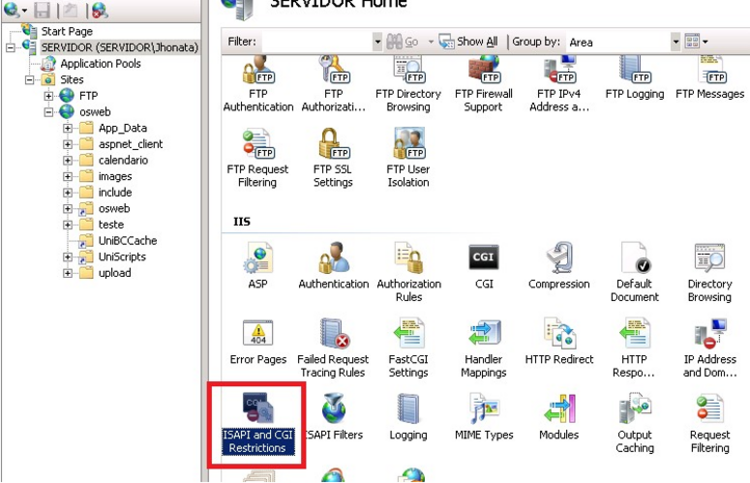
Task: Open FTP Messages feature
Action: pyautogui.click(x=710, y=79)
